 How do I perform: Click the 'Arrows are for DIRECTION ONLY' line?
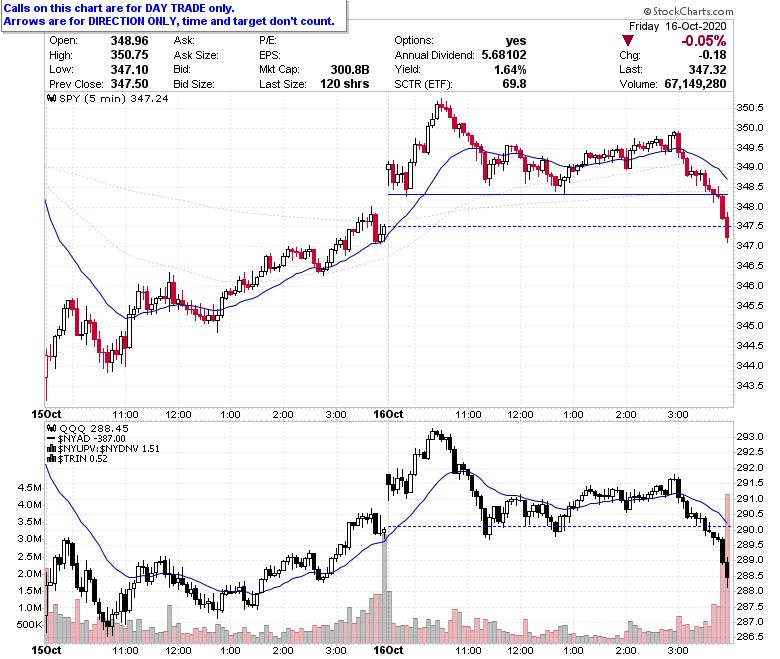coord(169,21)
